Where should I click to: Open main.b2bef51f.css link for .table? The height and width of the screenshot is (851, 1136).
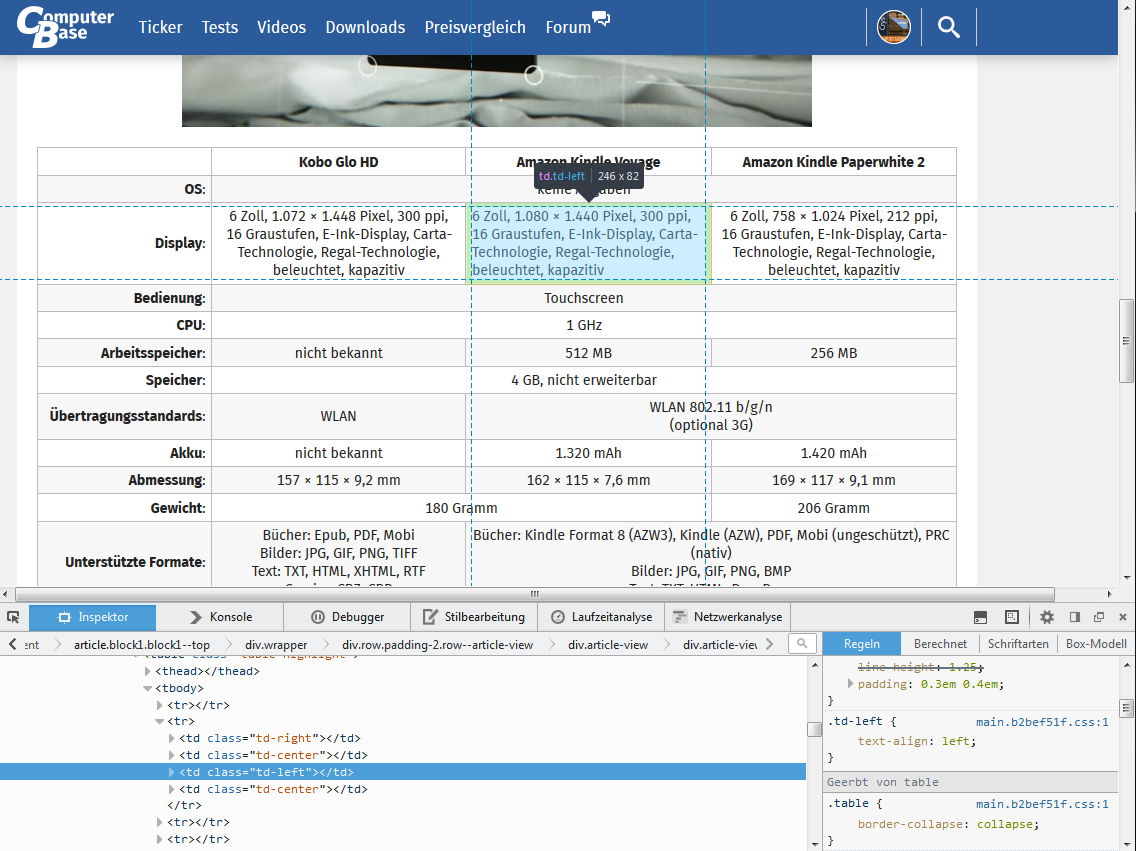(1042, 803)
